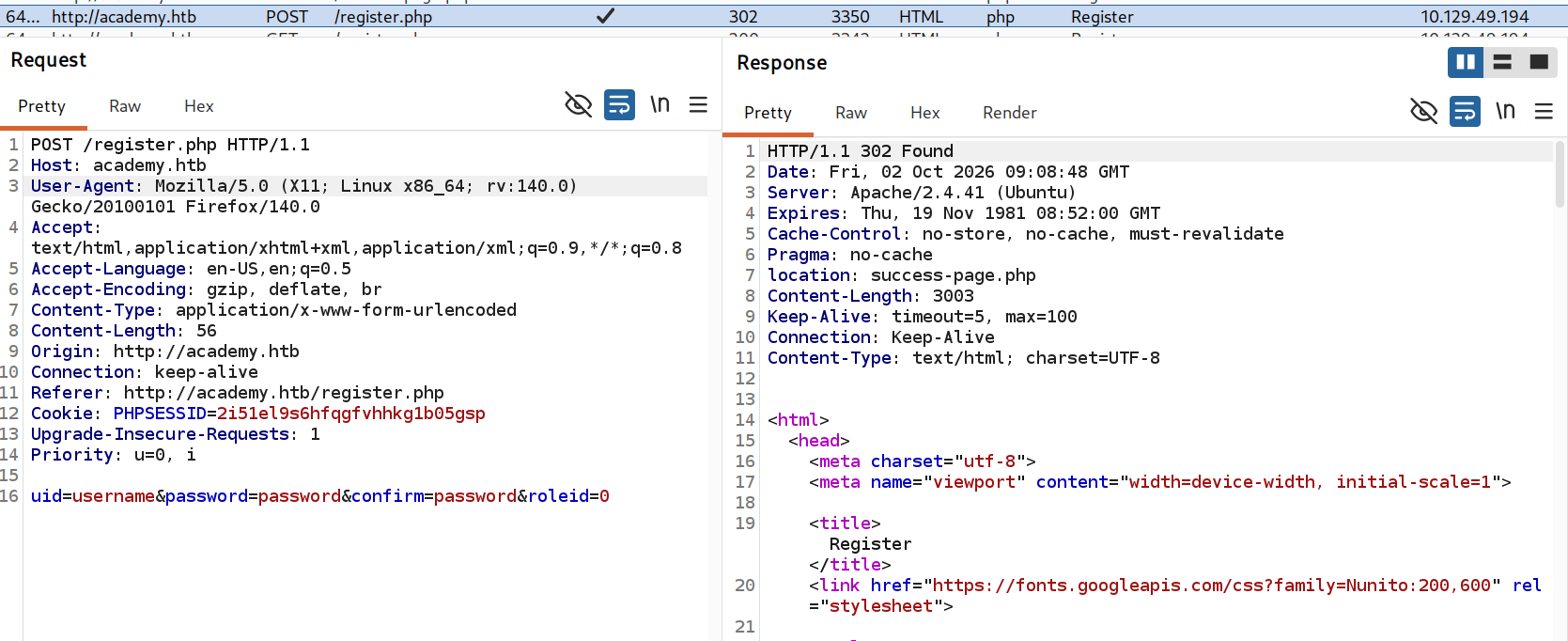Switch to the Response Hex tab
This screenshot has height=641, width=1568.
click(x=925, y=113)
